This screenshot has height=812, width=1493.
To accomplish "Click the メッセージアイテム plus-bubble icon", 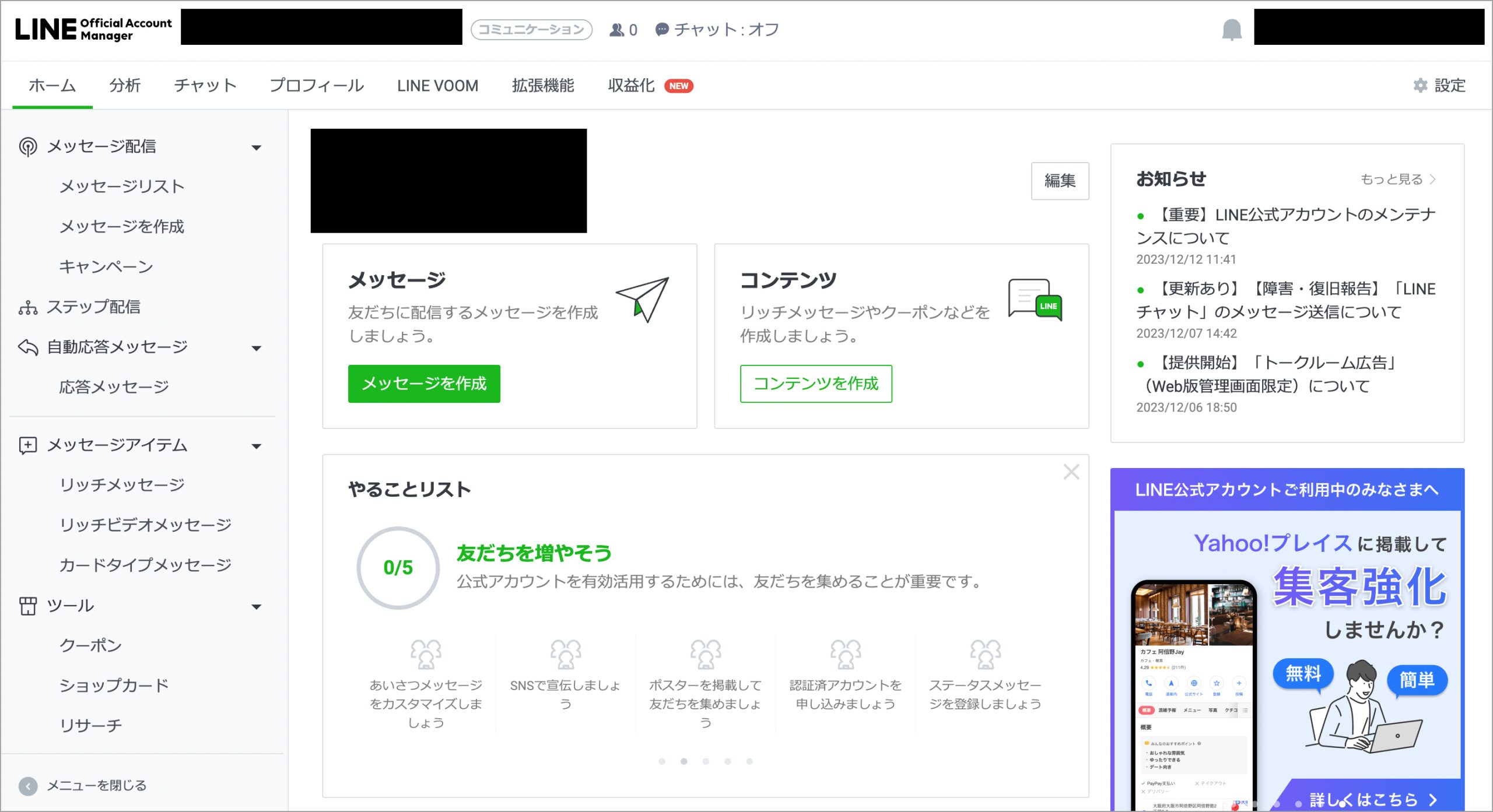I will point(28,445).
